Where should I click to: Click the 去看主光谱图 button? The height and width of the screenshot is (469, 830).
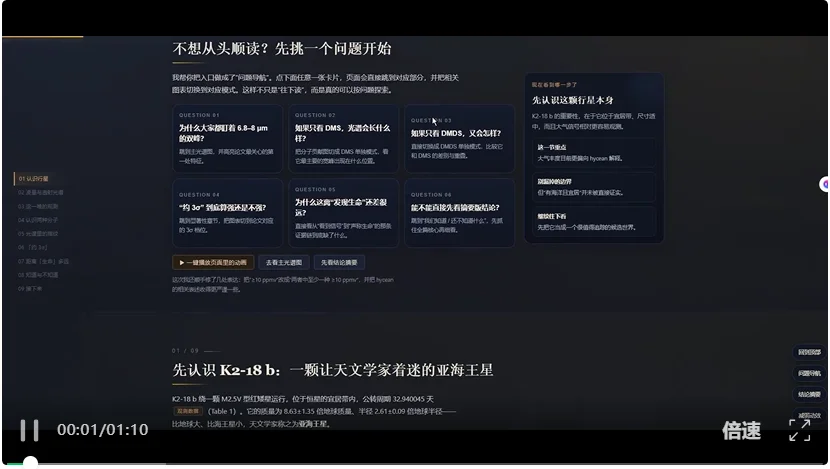284,263
